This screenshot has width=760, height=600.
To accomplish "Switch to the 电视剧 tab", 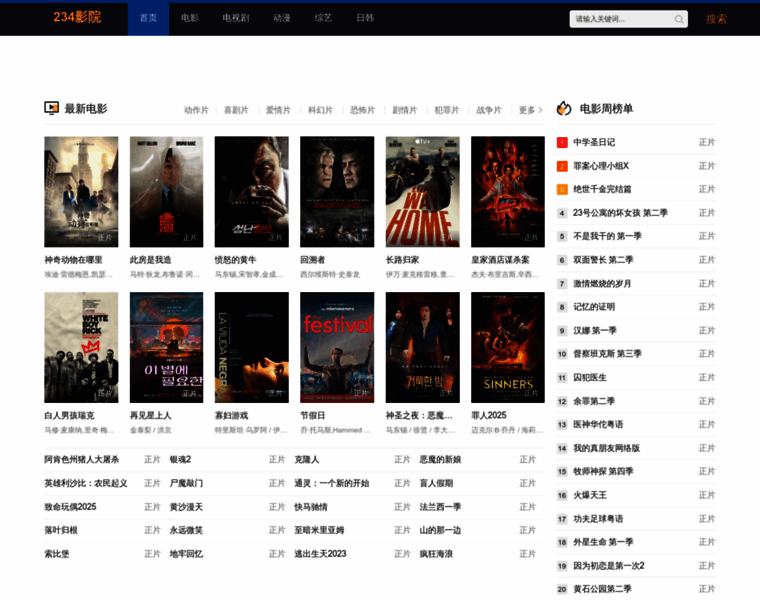I will coord(235,18).
